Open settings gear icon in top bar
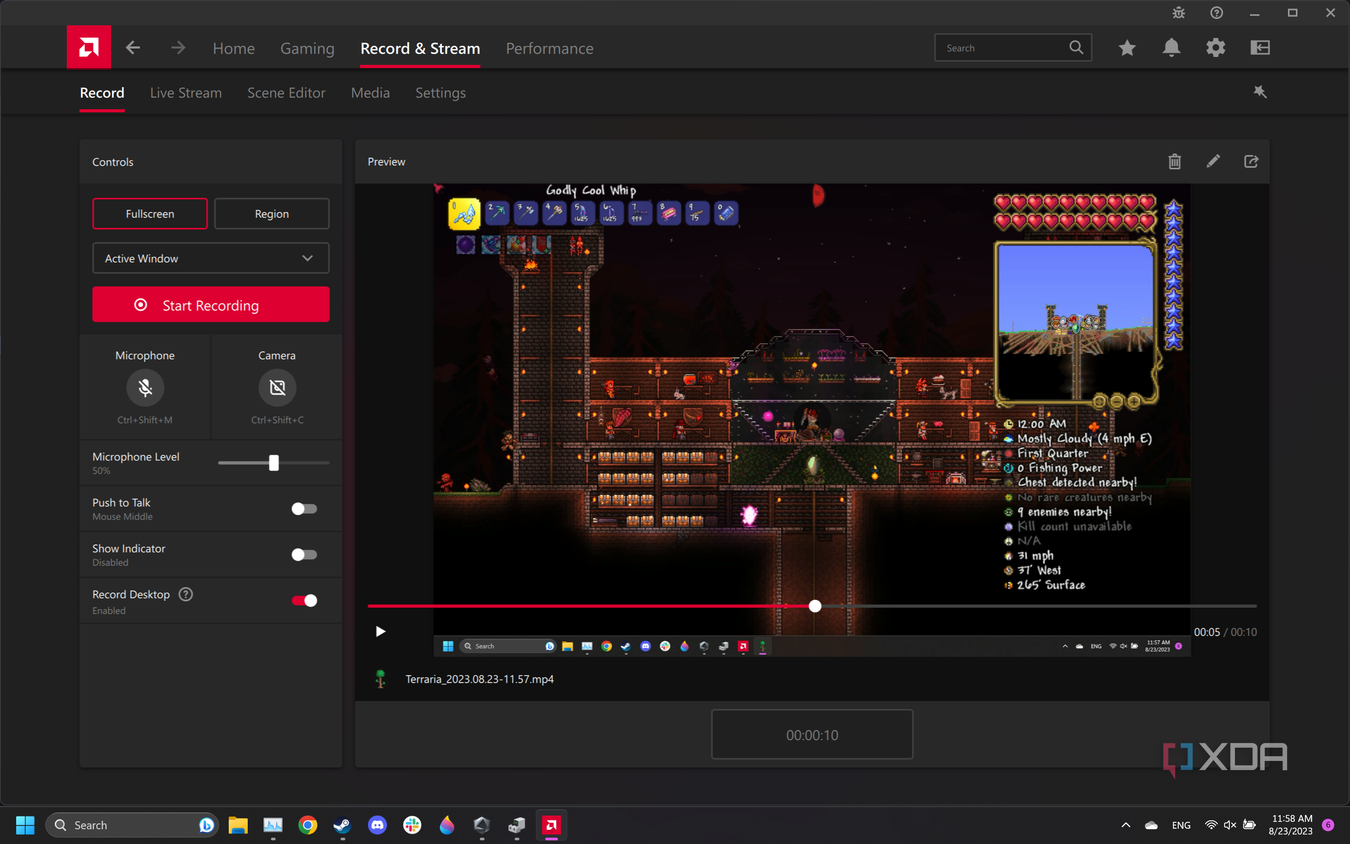Image resolution: width=1350 pixels, height=844 pixels. point(1215,48)
